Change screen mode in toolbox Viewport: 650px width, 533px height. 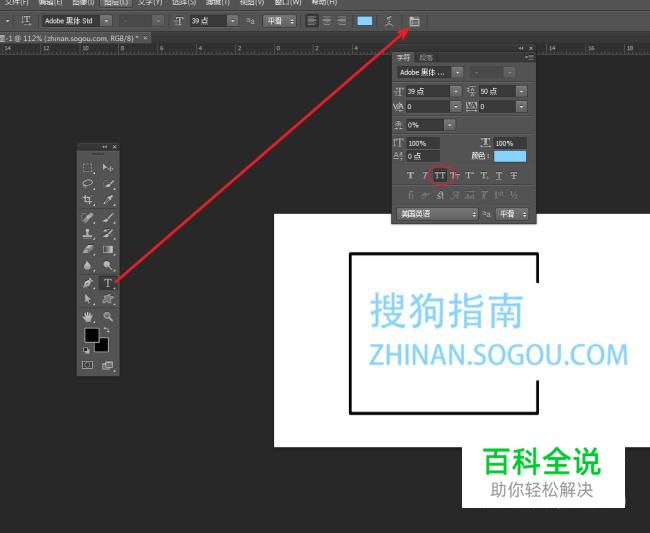pos(108,365)
